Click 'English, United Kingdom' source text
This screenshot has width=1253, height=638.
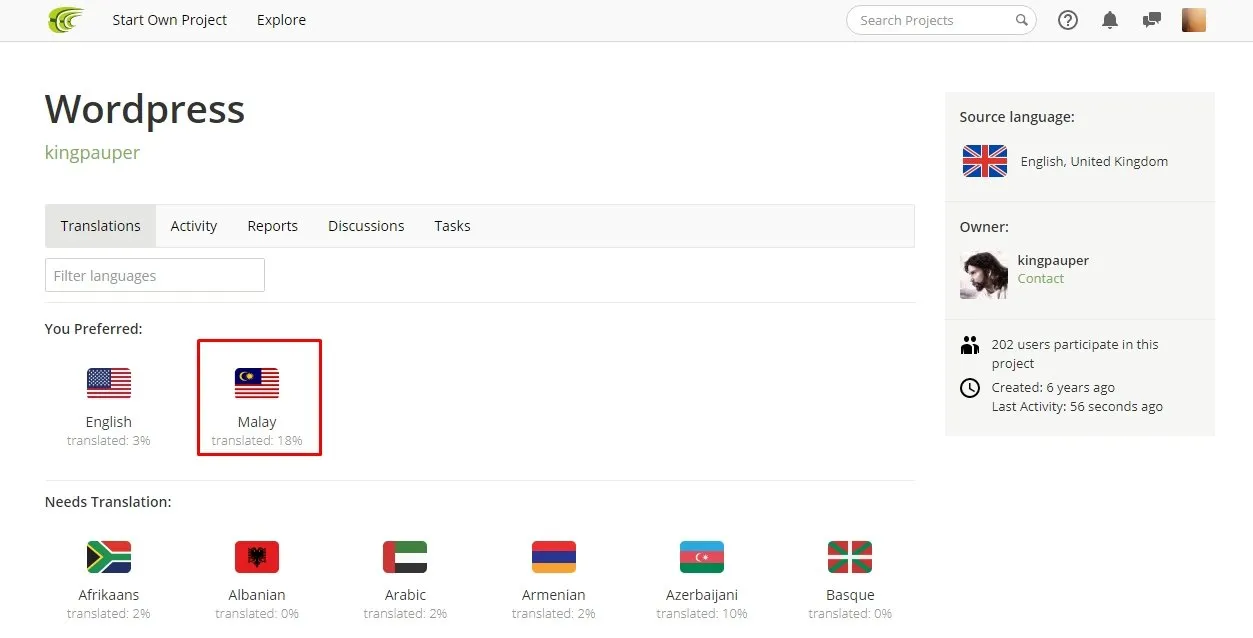[1094, 161]
